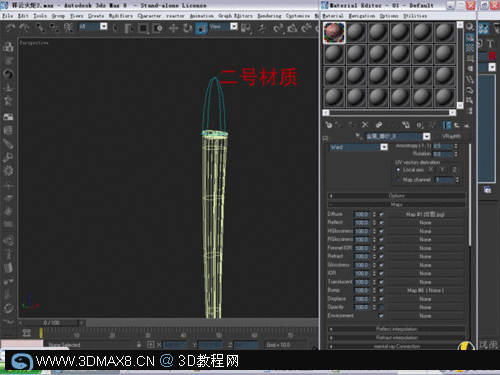
Task: Choose the Select and Link tool
Action: [41, 28]
